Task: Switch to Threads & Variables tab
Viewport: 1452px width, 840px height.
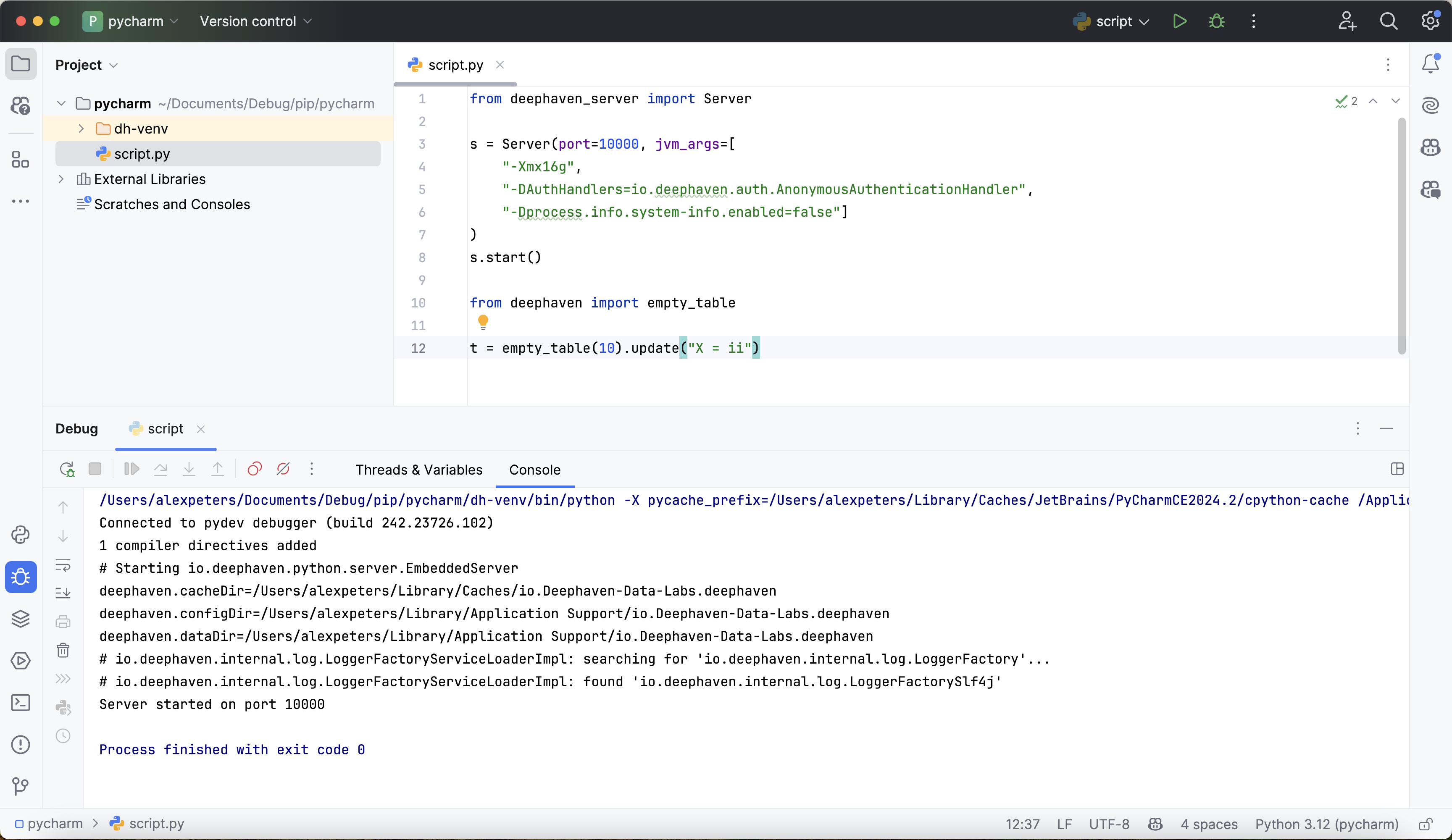Action: click(x=418, y=470)
